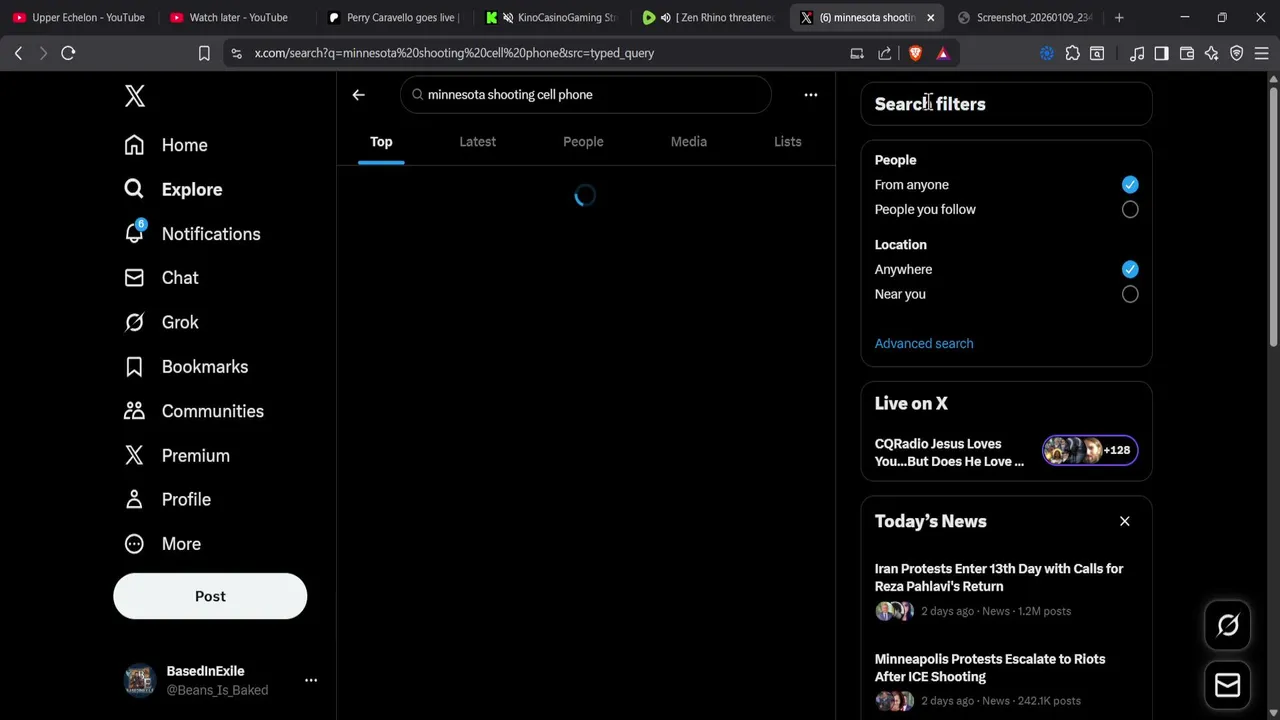Click the Brave Rewards triangle icon

pyautogui.click(x=943, y=53)
